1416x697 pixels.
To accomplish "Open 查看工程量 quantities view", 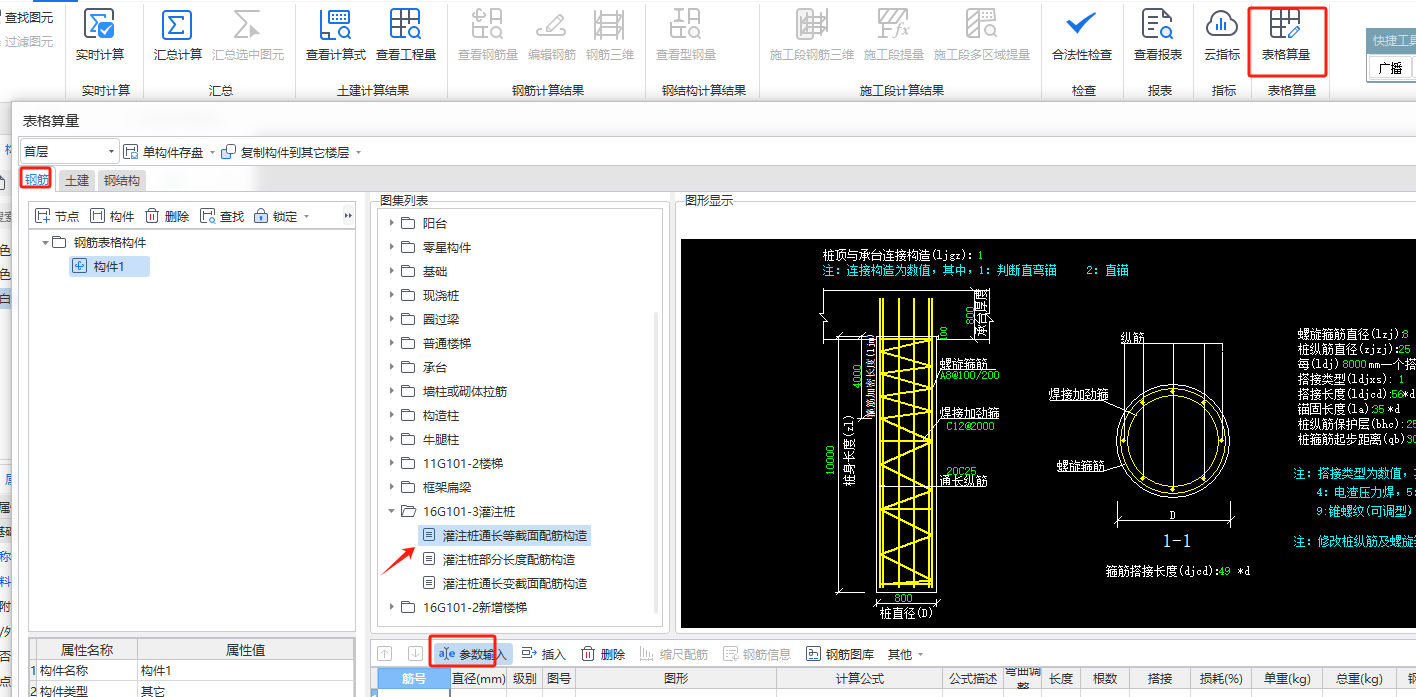I will tap(406, 36).
